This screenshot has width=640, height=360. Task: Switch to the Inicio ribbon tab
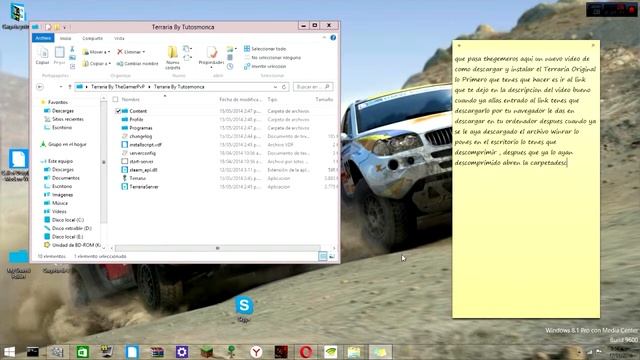65,38
